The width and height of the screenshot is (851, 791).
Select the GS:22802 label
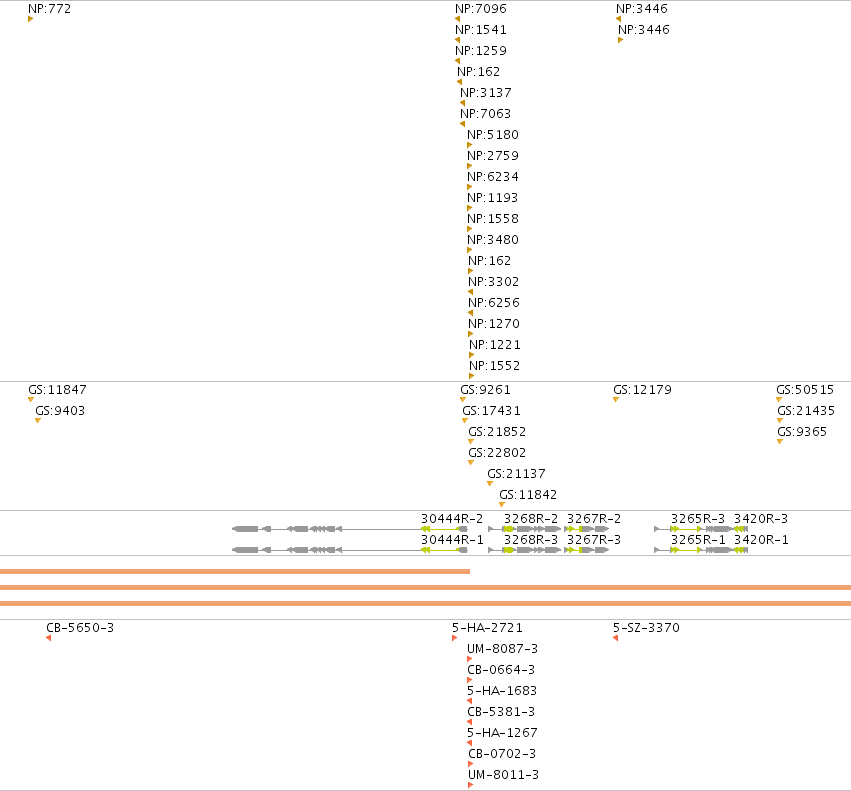tap(497, 453)
